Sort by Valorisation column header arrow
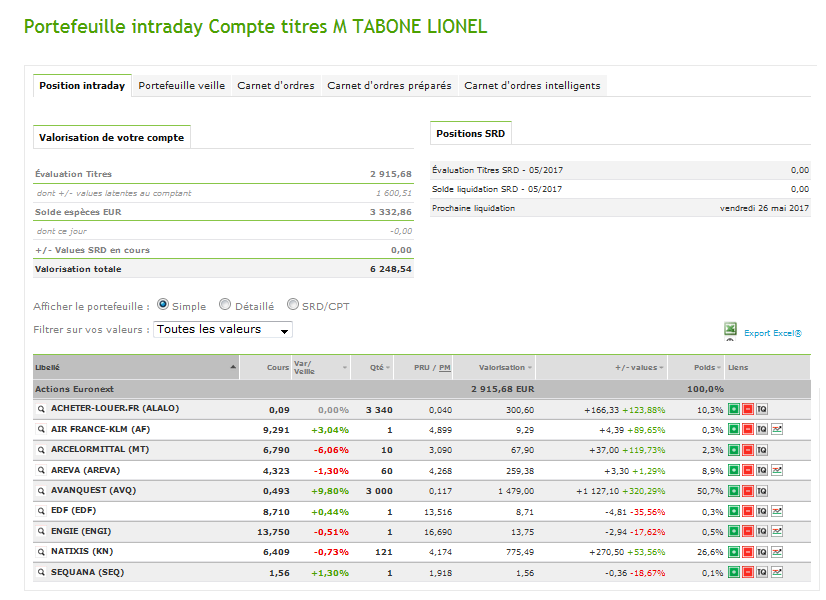 pos(531,368)
